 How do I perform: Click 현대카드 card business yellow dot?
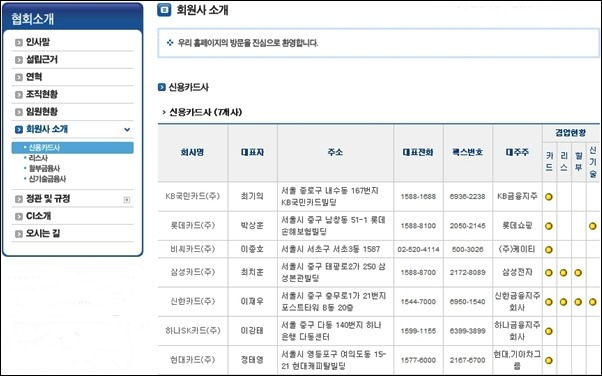549,360
